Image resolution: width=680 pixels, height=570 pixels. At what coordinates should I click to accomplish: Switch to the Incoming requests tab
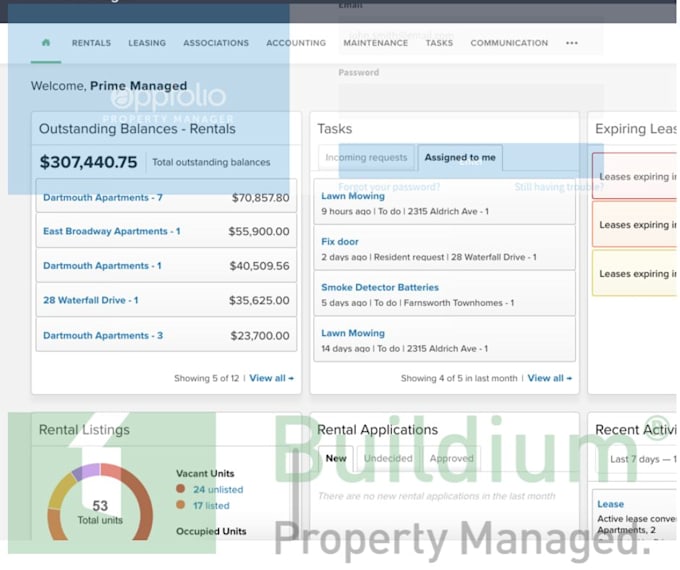point(366,157)
